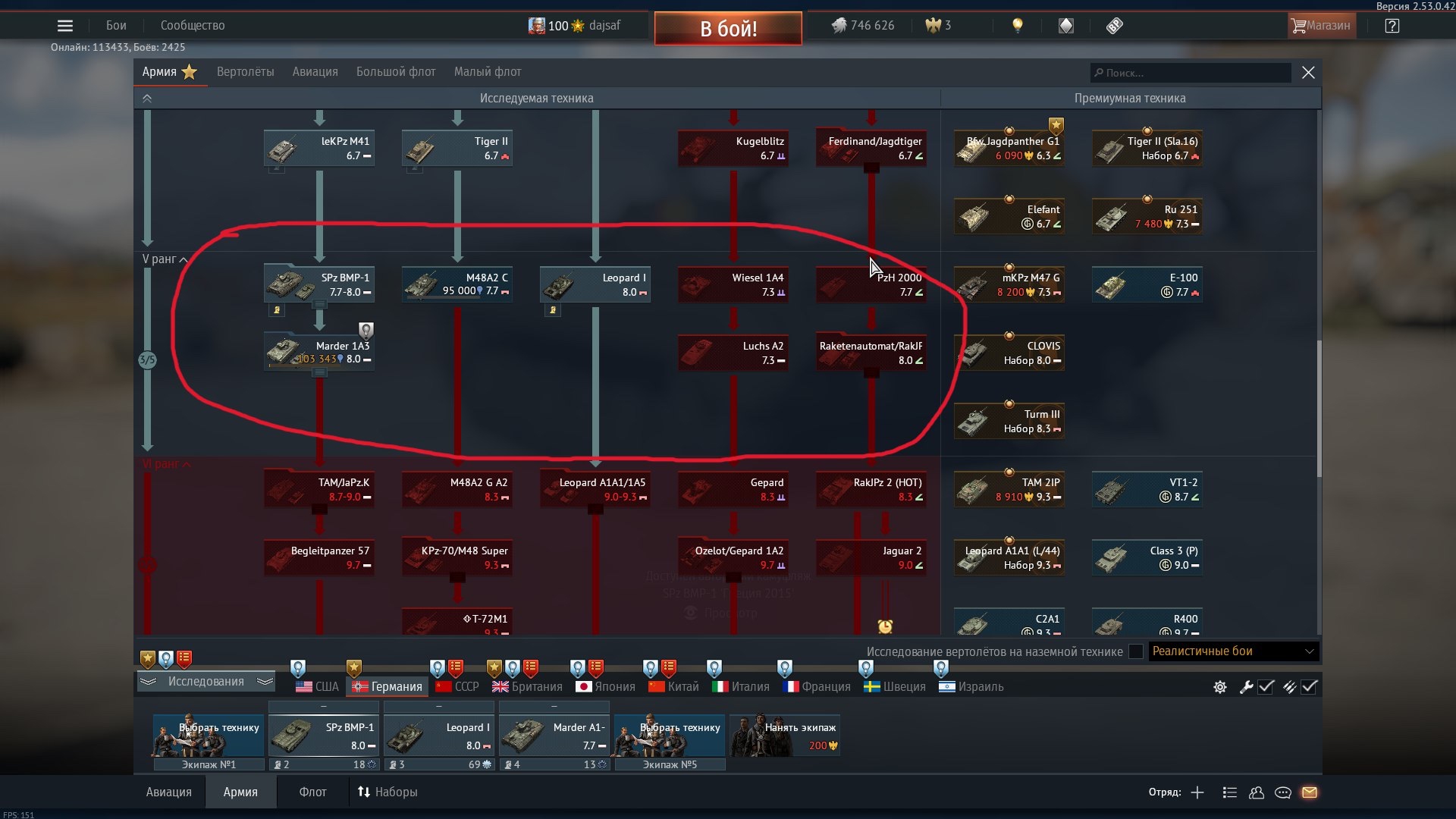Open the inventory ticket icon in top bar
This screenshot has height=819, width=1456.
(1114, 26)
